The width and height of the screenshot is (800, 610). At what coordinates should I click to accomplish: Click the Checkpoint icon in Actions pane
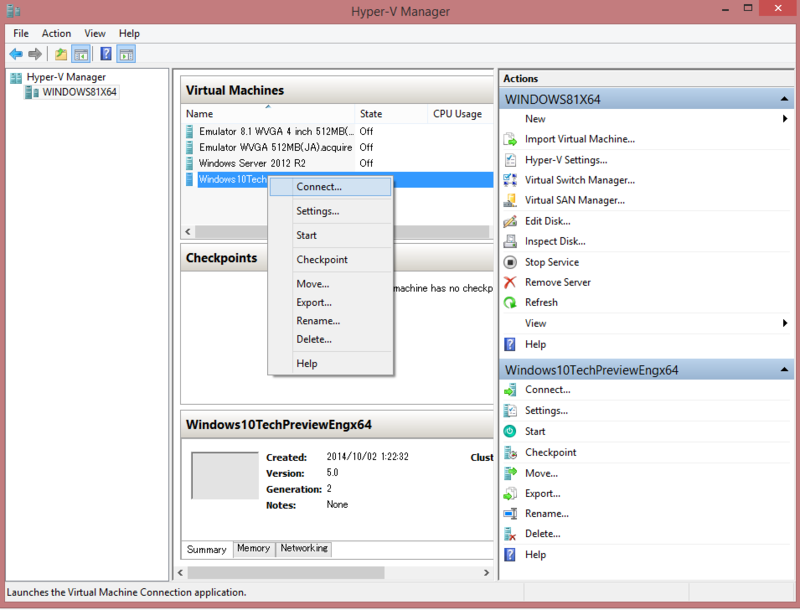click(x=510, y=452)
